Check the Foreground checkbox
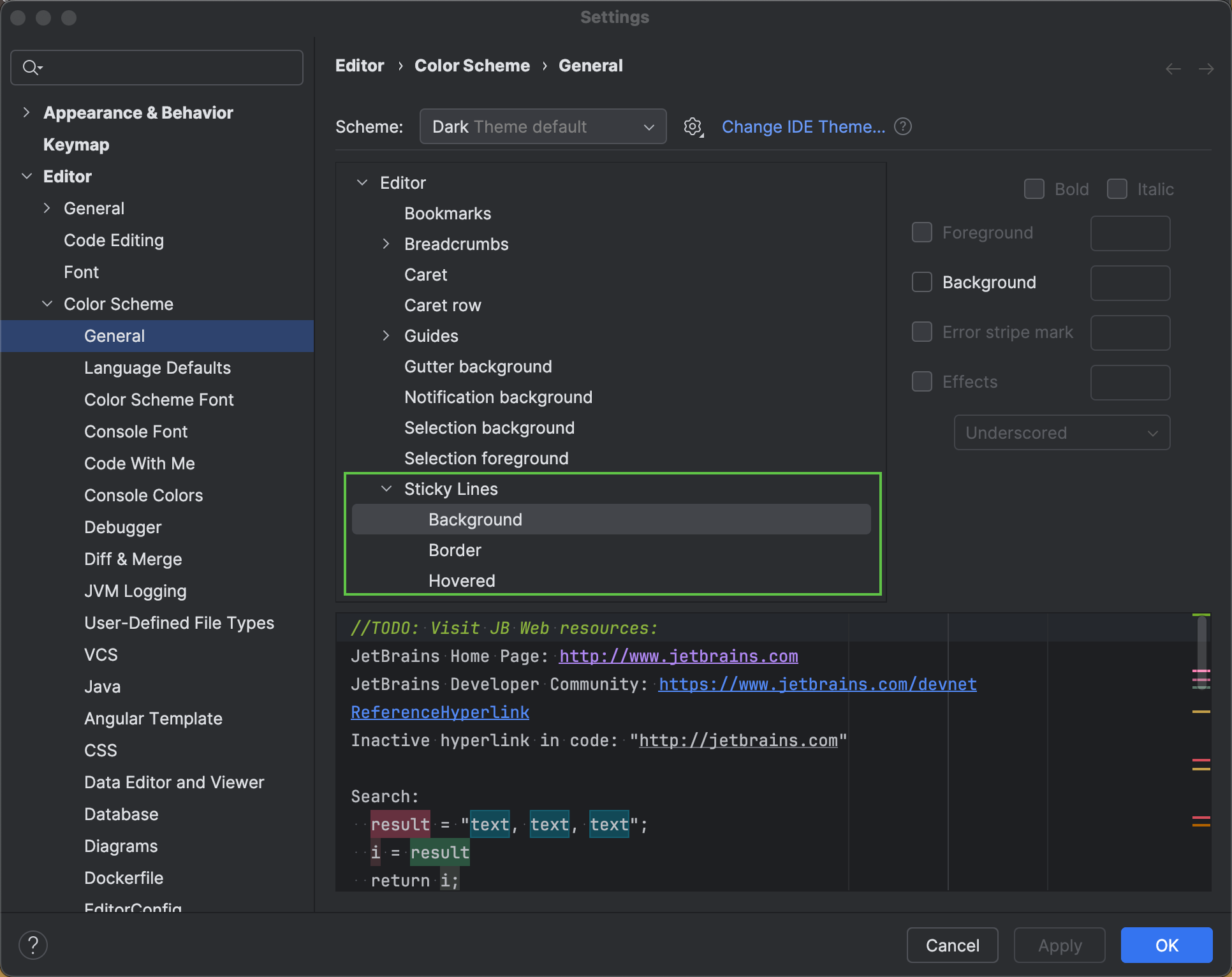The height and width of the screenshot is (977, 1232). pos(921,232)
